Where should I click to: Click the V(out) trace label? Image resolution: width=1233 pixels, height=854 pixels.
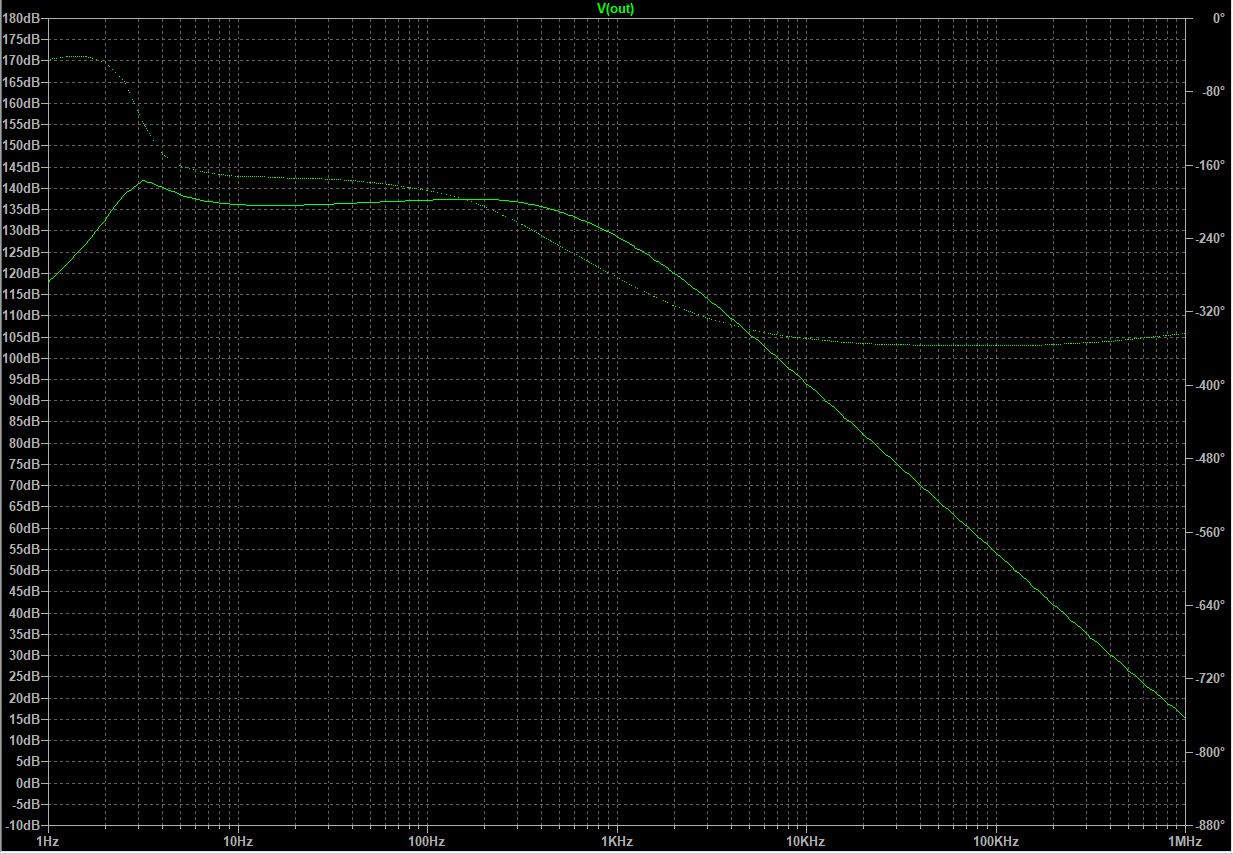(x=615, y=8)
